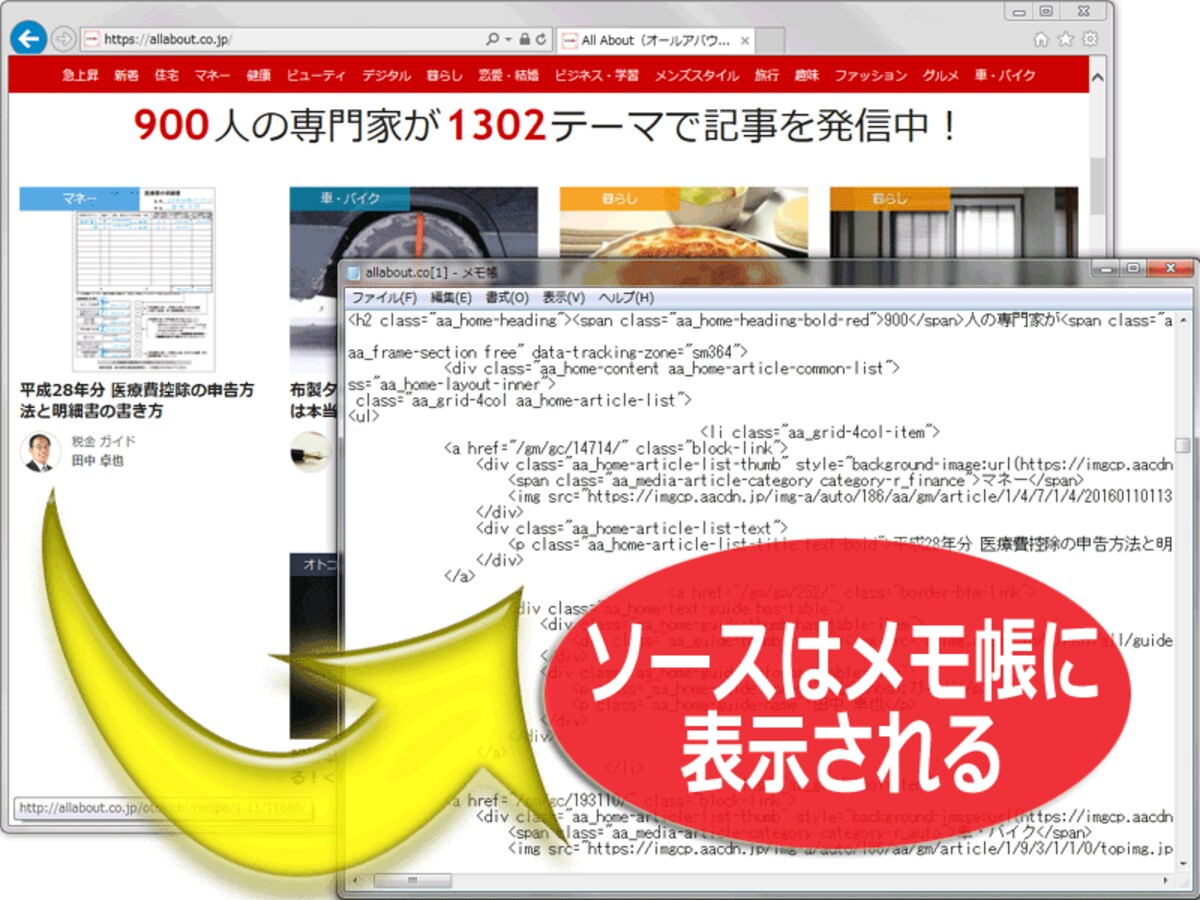
Task: Open 趣味 category link
Action: 807,75
